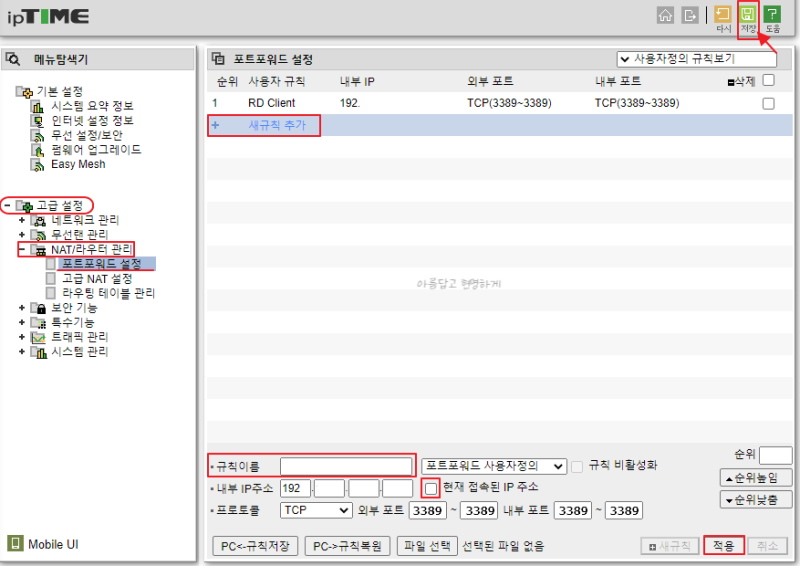The width and height of the screenshot is (800, 566).
Task: Expand the 무선랜 관리 tree node
Action: (21, 235)
